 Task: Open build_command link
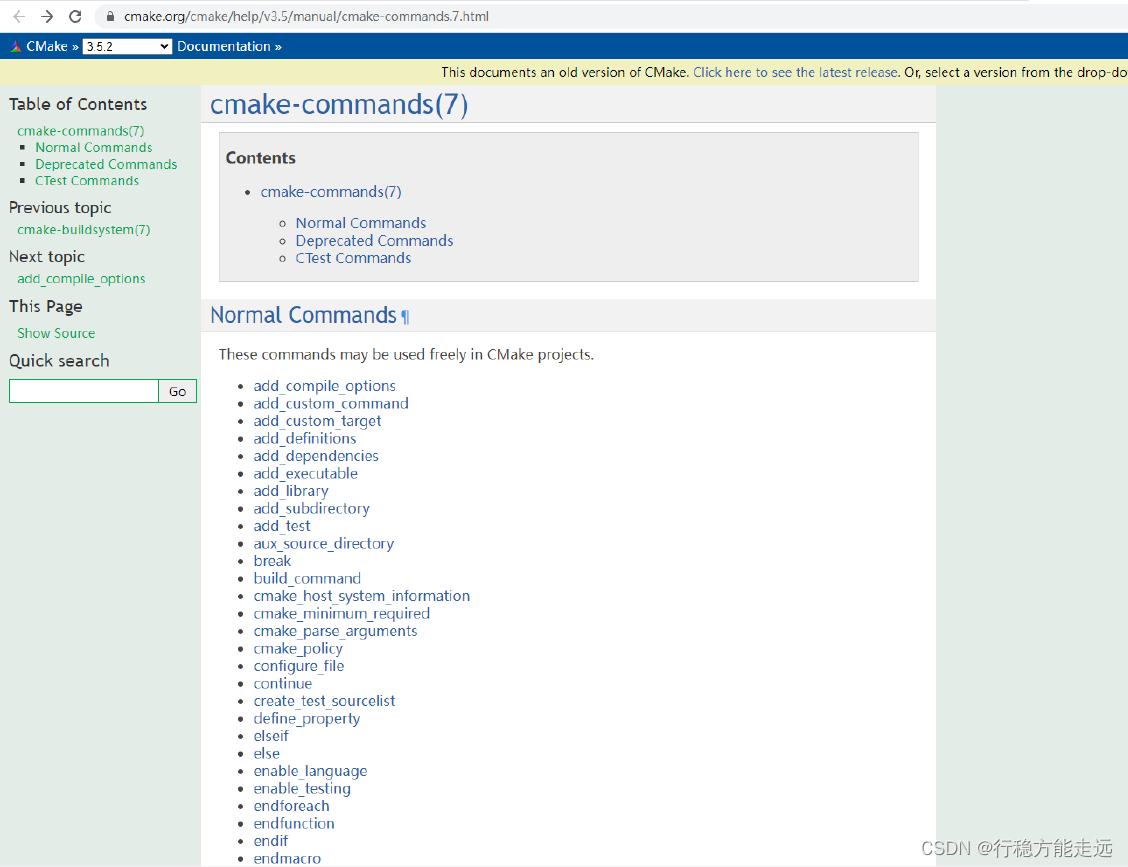307,578
